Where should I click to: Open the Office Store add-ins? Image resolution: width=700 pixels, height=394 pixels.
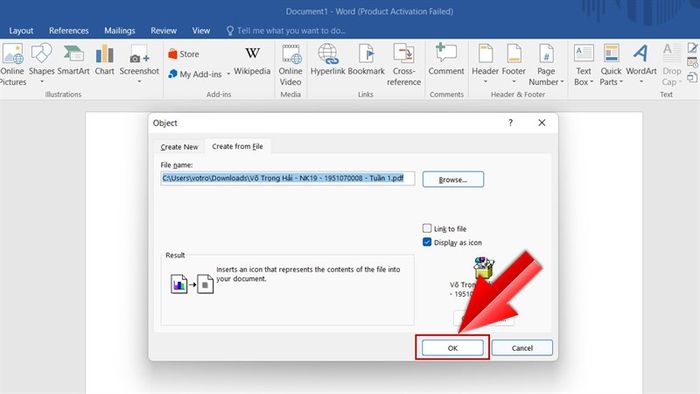click(x=183, y=54)
